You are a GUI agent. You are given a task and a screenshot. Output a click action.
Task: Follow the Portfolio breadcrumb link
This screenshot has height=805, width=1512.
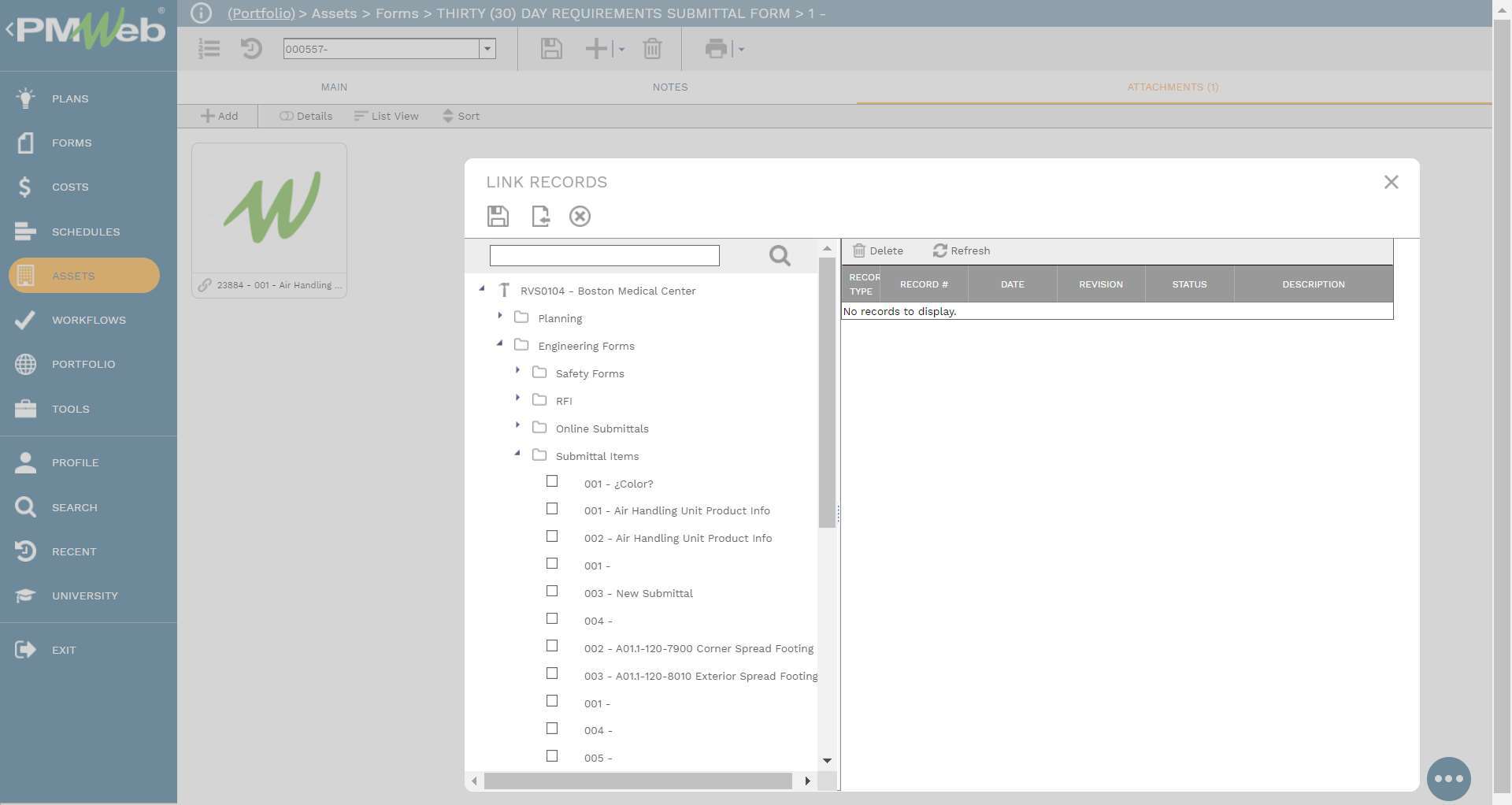tap(261, 13)
